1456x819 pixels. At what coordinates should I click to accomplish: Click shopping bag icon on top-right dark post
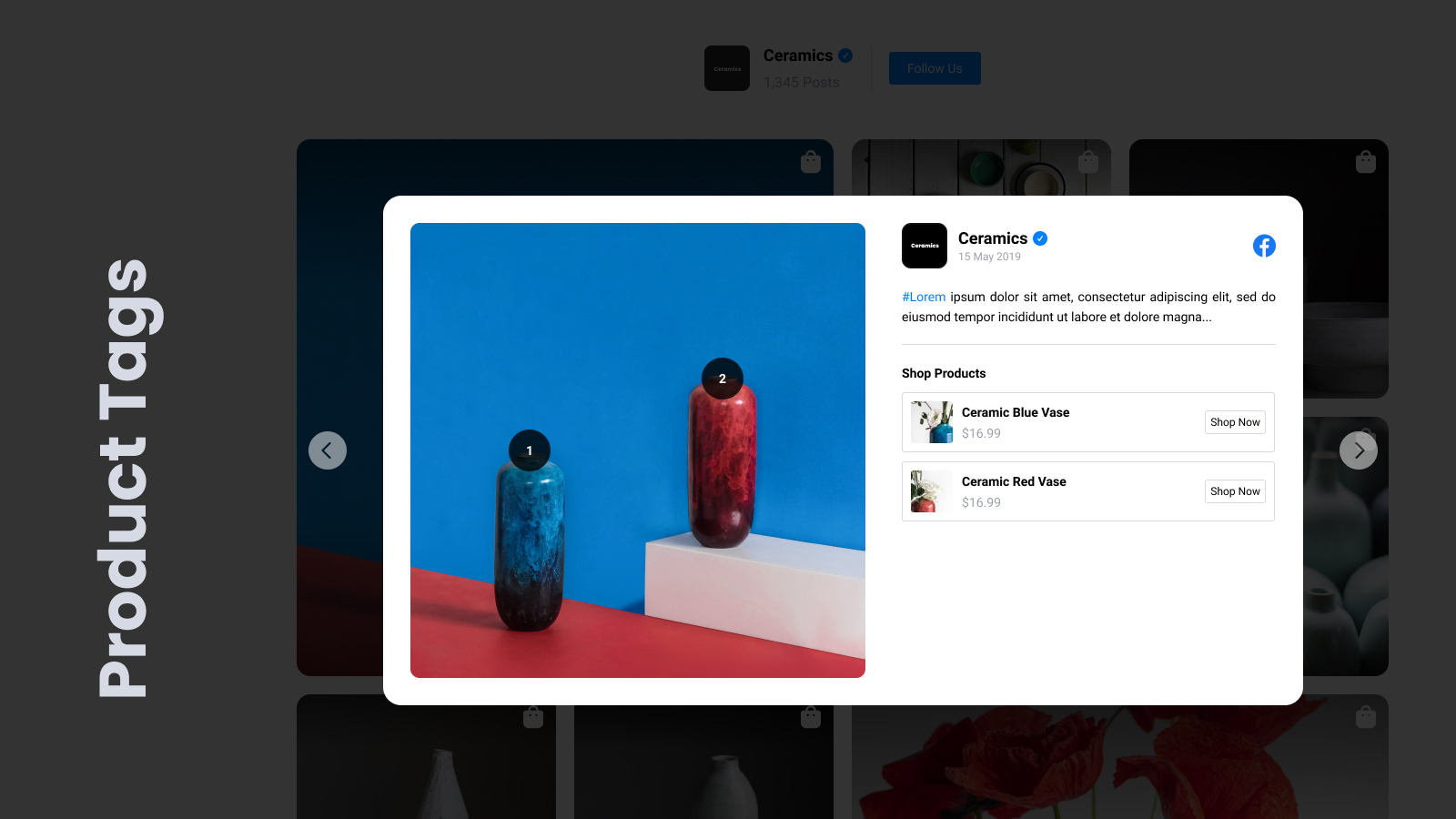tap(1366, 162)
